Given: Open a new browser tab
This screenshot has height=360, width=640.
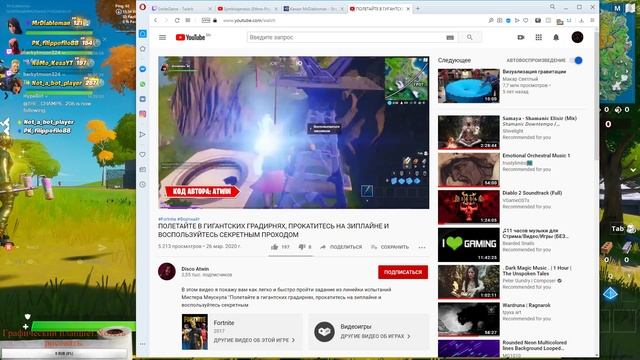Looking at the screenshot, I should 418,8.
